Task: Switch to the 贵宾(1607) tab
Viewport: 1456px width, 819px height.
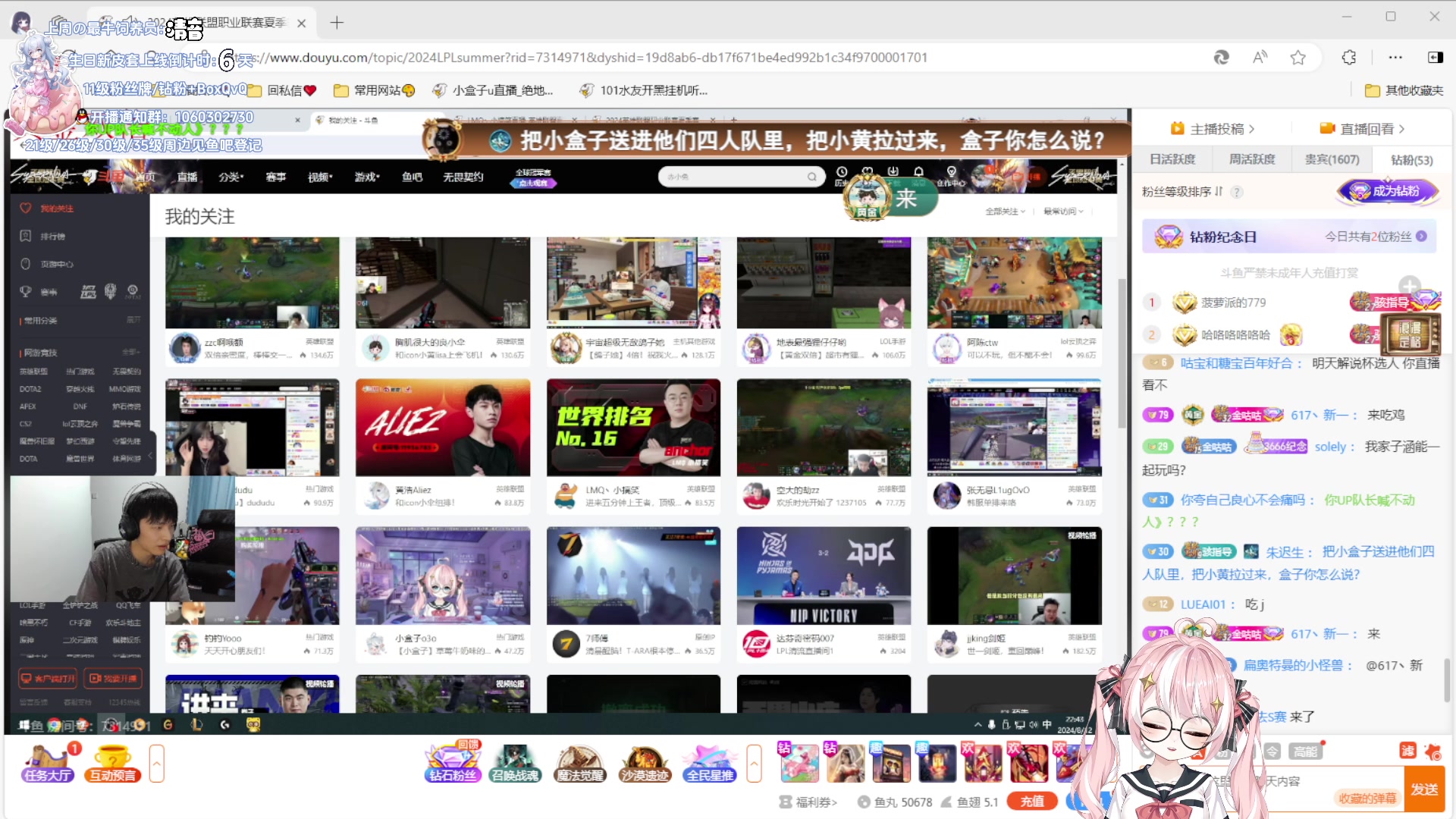Action: tap(1332, 159)
